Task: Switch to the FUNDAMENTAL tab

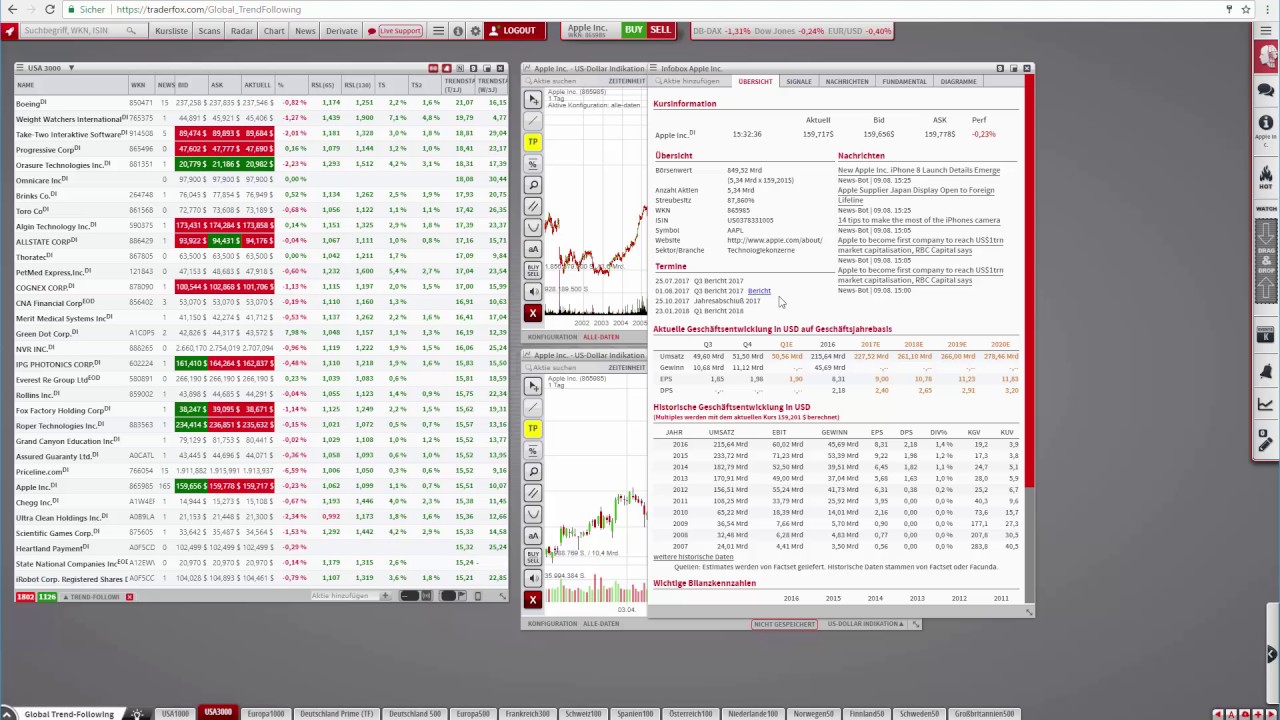Action: coord(904,81)
